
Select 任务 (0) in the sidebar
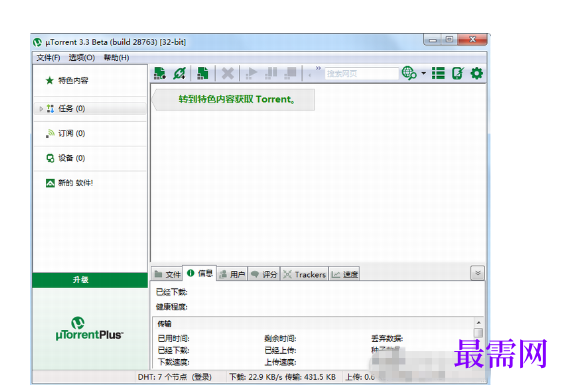click(90, 109)
